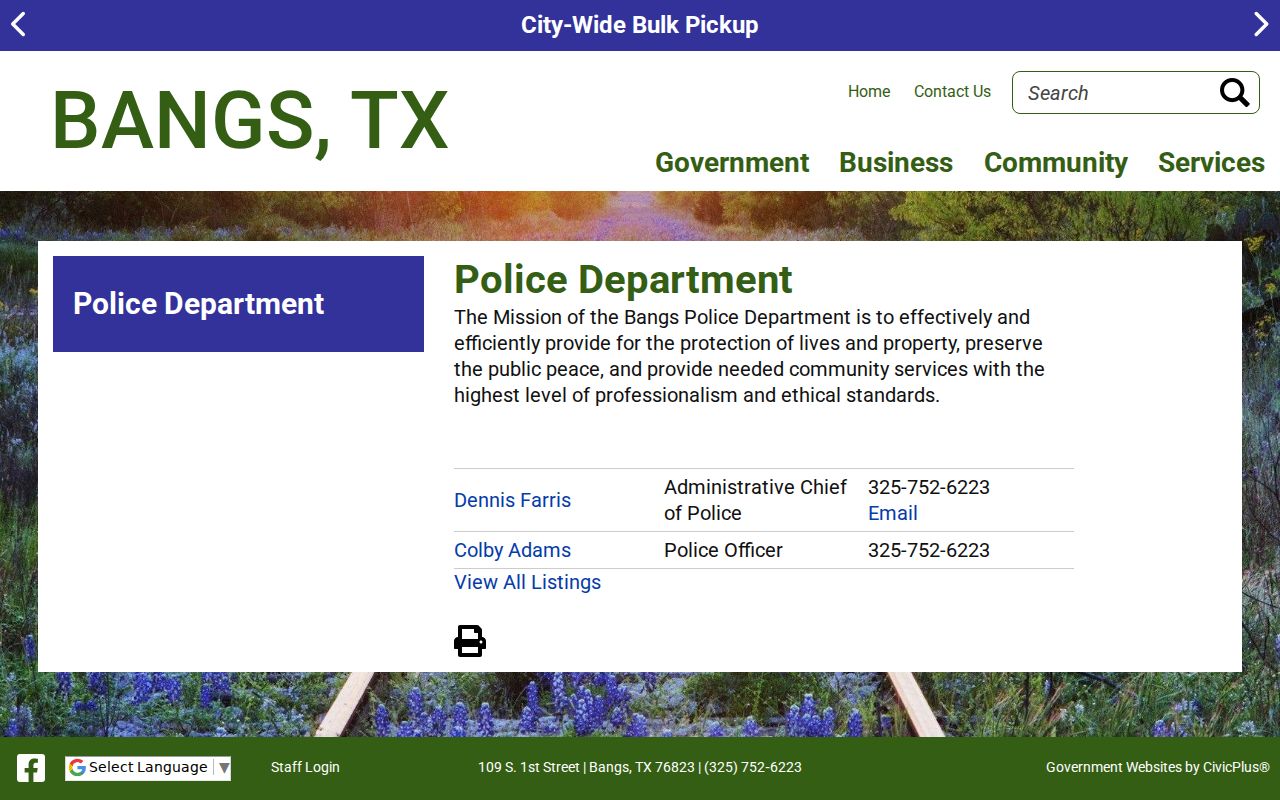The height and width of the screenshot is (800, 1280).
Task: Open the city's Facebook page icon
Action: pos(31,768)
